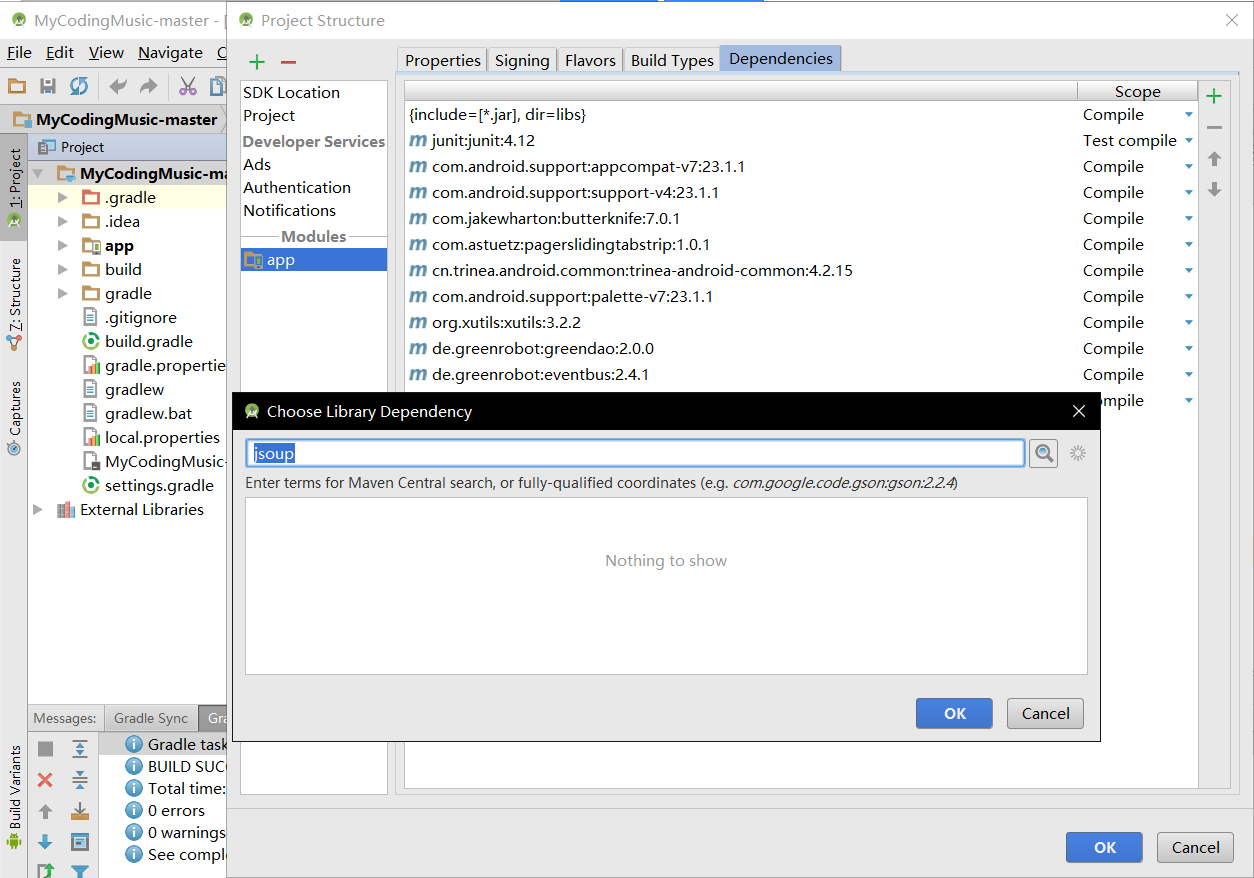1254x878 pixels.
Task: Click the search magnifier button beside jsoup
Action: click(x=1043, y=454)
